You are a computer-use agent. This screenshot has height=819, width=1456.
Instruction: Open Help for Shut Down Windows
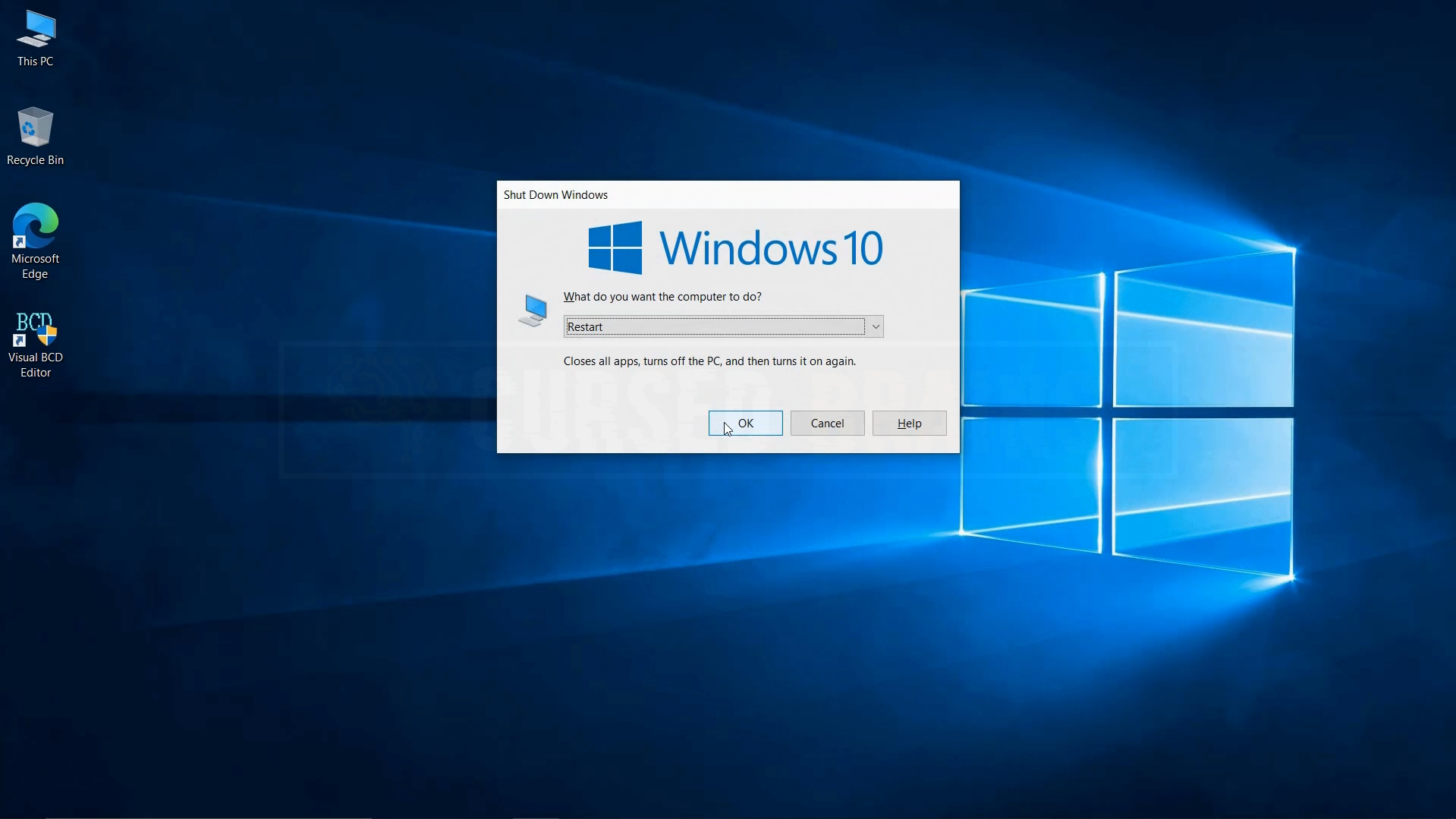[909, 424]
